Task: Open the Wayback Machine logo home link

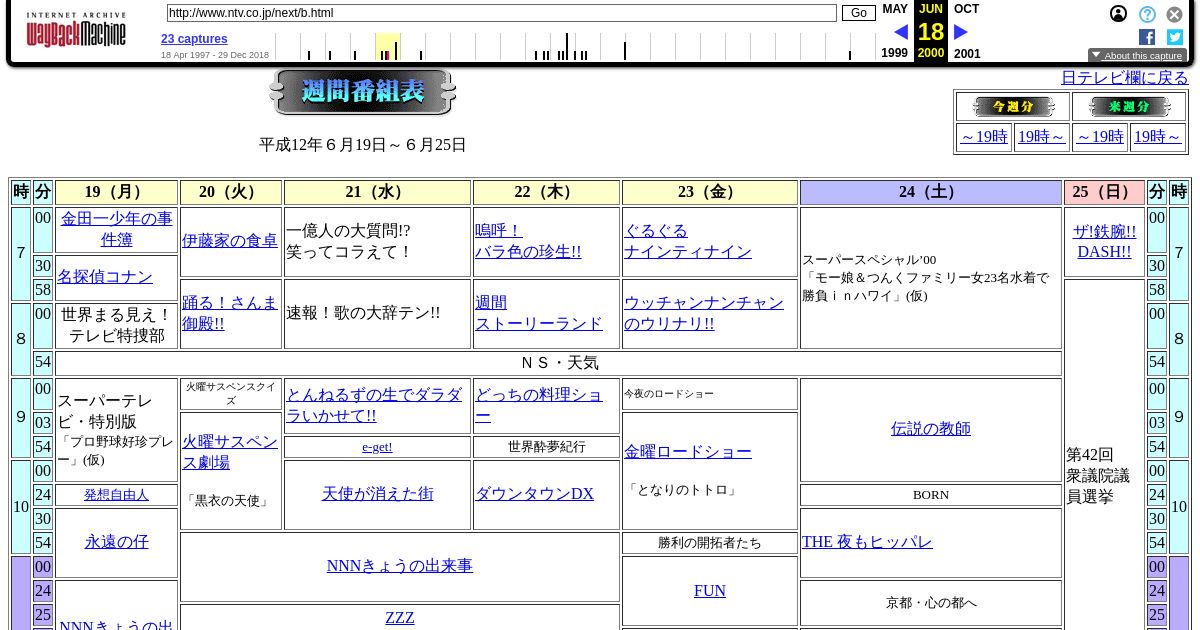Action: (76, 31)
